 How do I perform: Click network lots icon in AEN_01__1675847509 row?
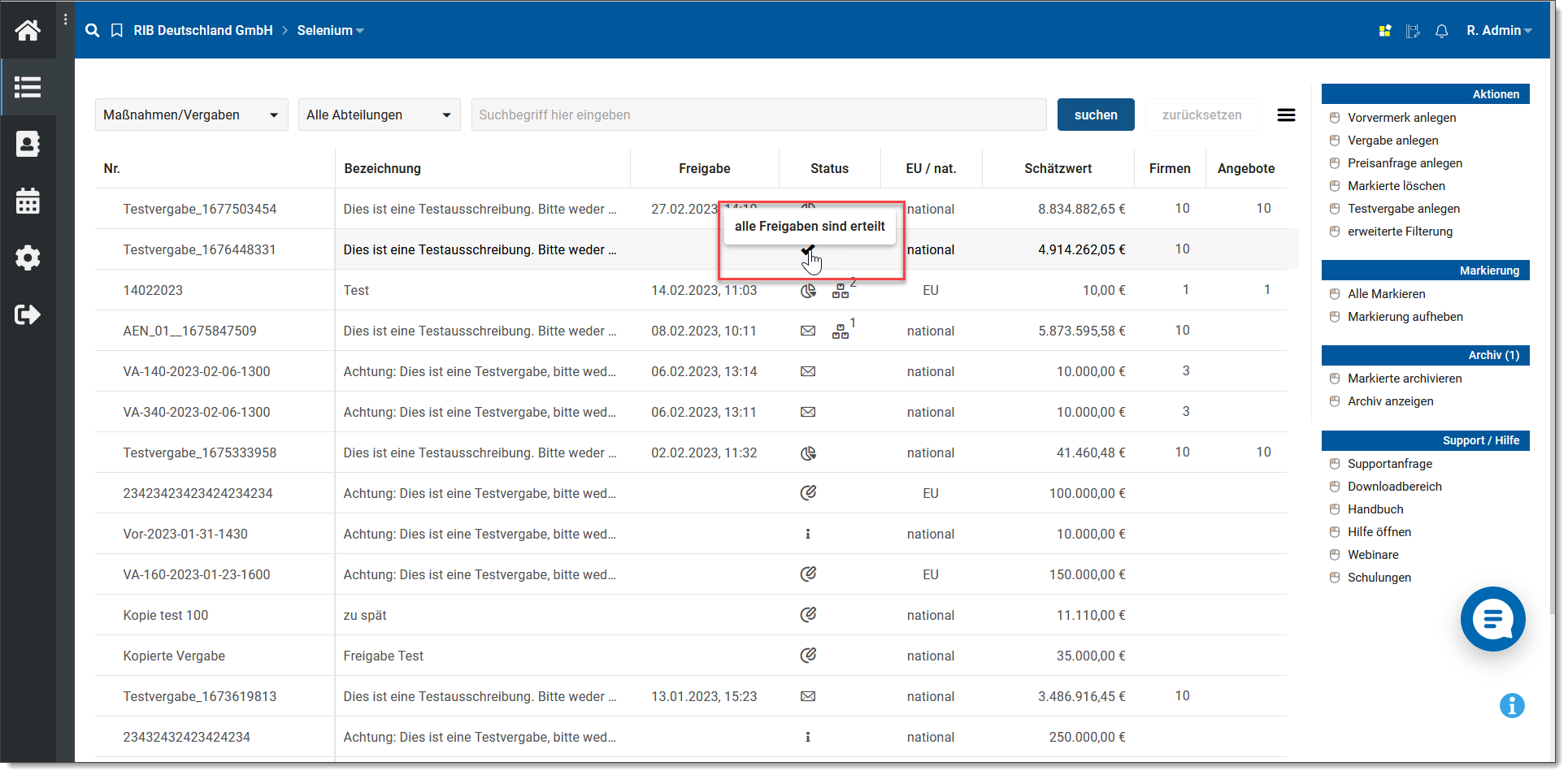[840, 332]
